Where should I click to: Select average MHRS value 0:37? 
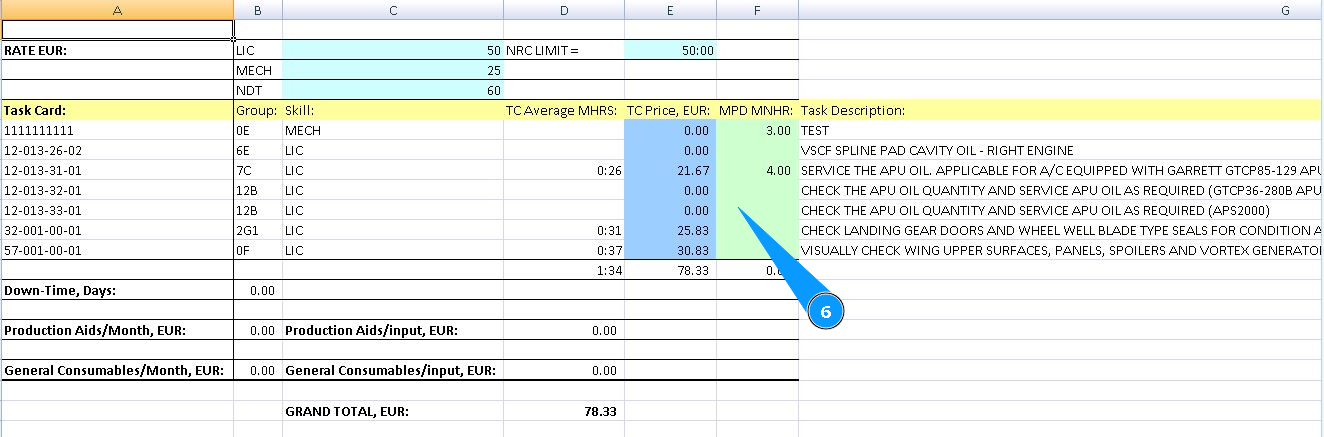(x=564, y=250)
